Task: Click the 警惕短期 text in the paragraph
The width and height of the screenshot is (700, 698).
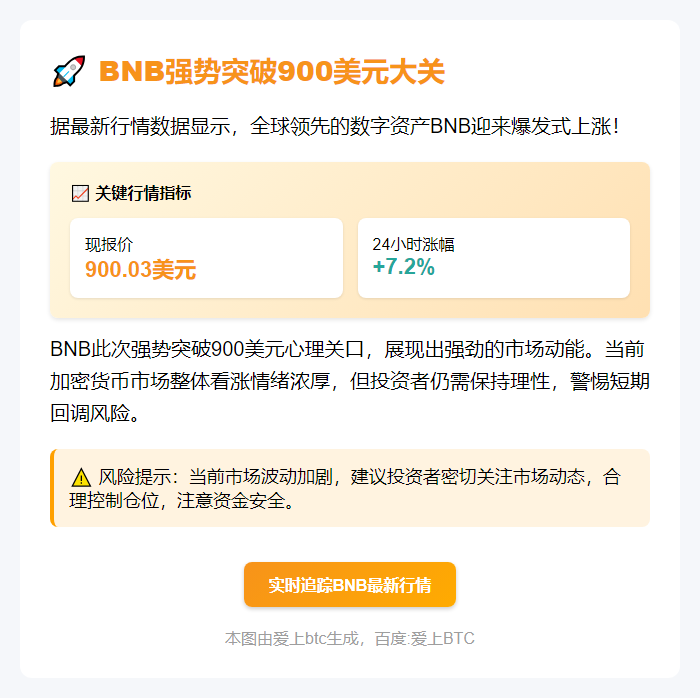Action: click(x=610, y=381)
